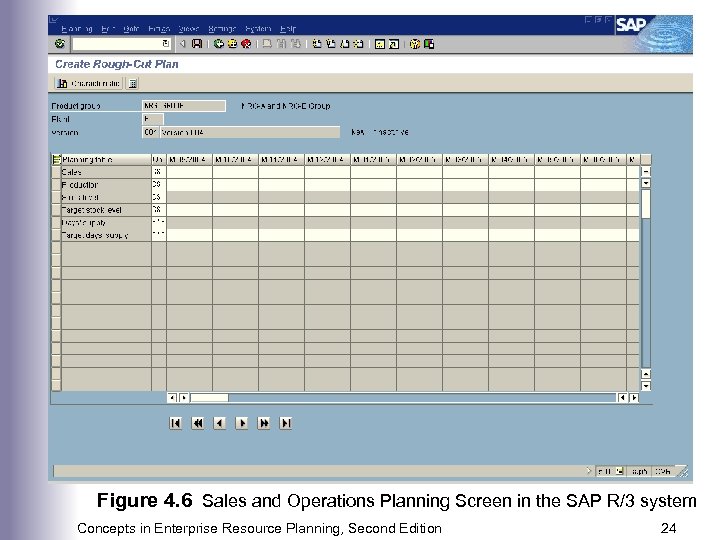Screen dimensions: 720x540
Task: Open the Goto menu
Action: point(131,29)
